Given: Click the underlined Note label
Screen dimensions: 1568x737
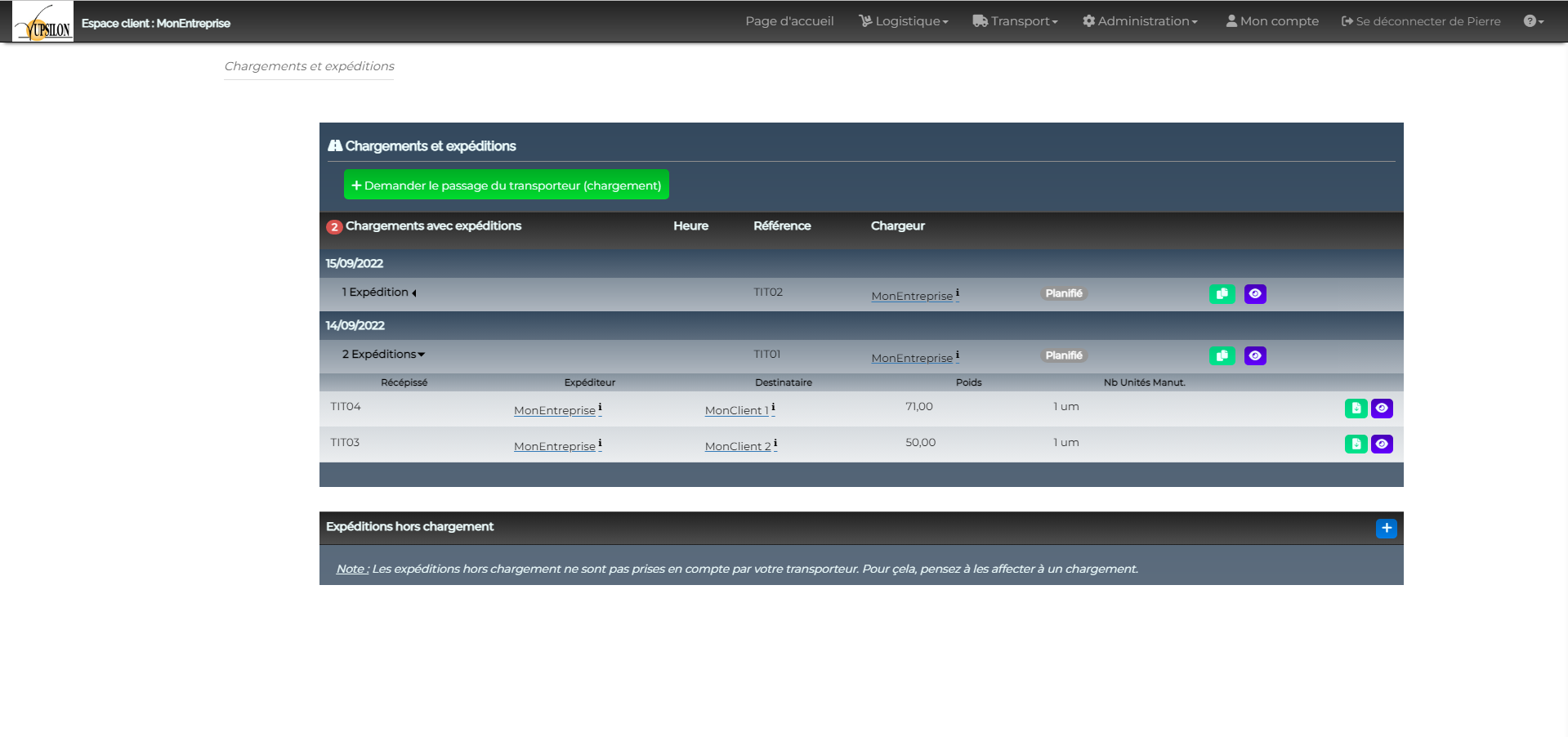Looking at the screenshot, I should [x=352, y=569].
